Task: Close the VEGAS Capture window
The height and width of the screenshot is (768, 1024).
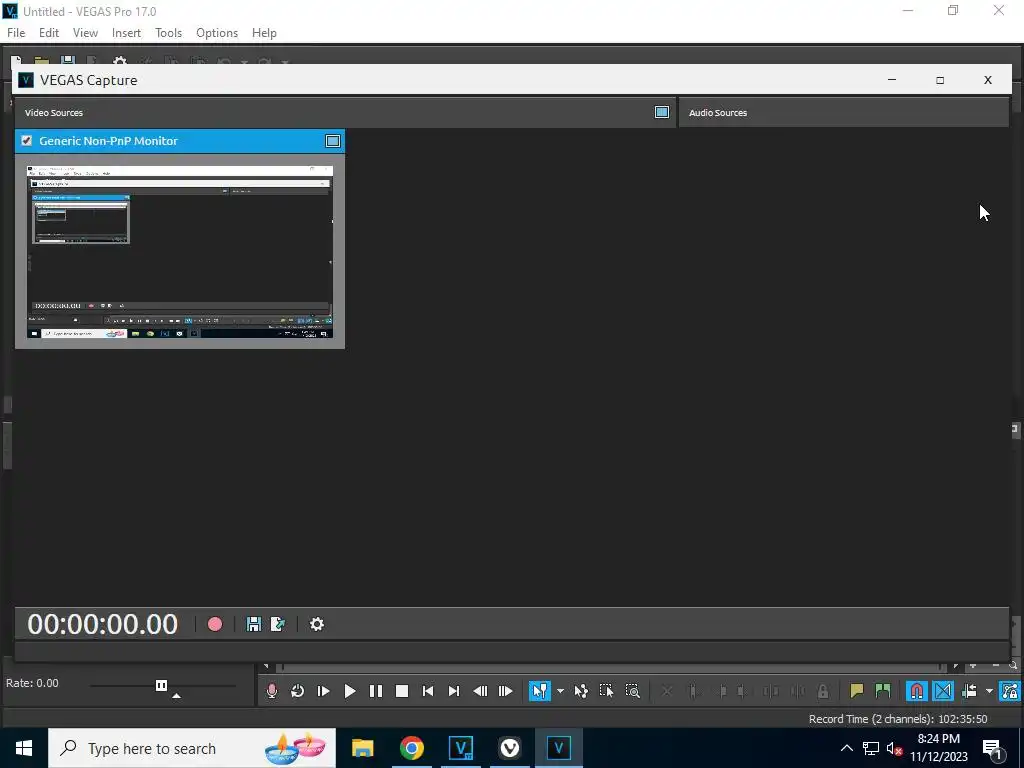Action: [987, 80]
